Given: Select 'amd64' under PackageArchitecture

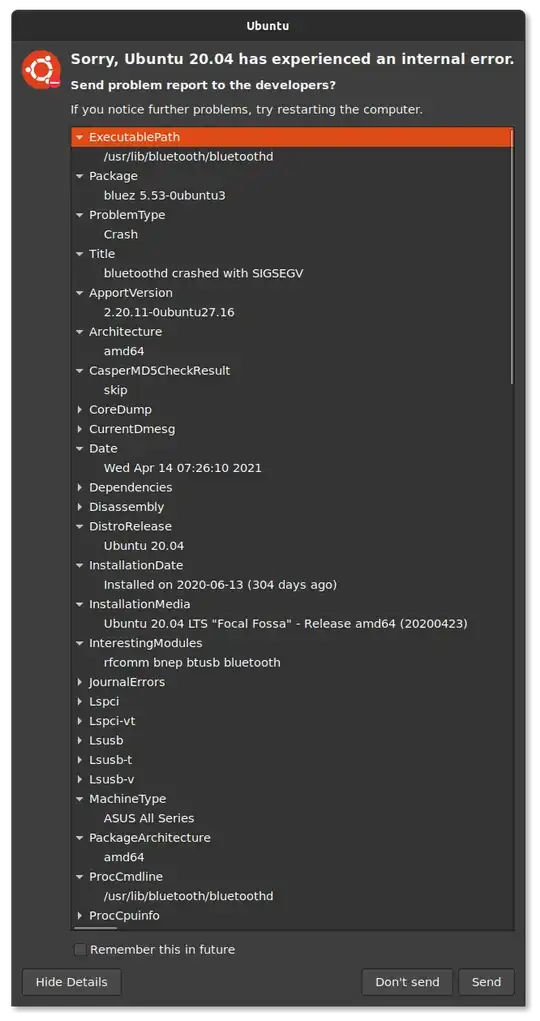Looking at the screenshot, I should (124, 857).
